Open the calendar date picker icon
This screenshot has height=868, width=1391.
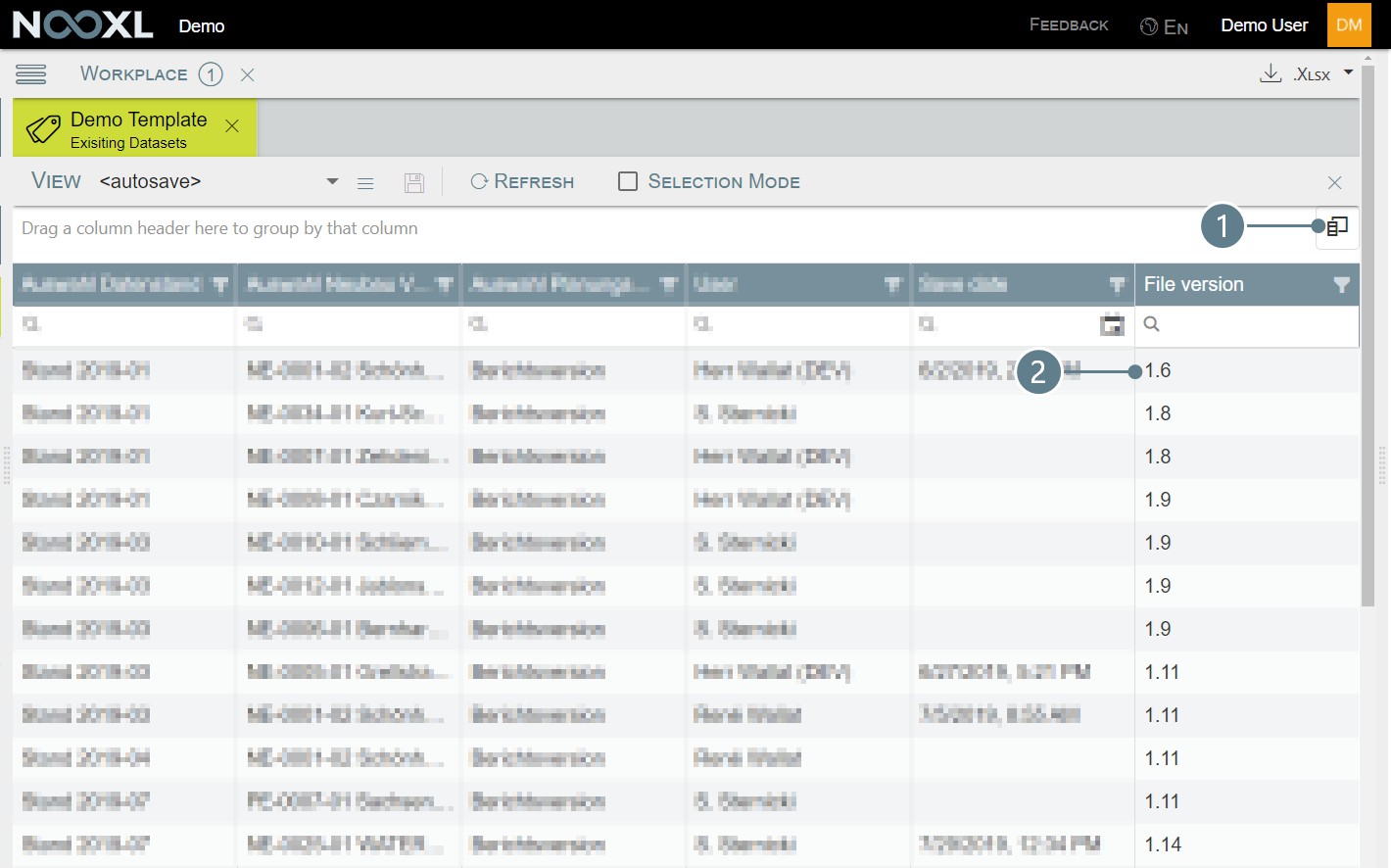point(1112,325)
